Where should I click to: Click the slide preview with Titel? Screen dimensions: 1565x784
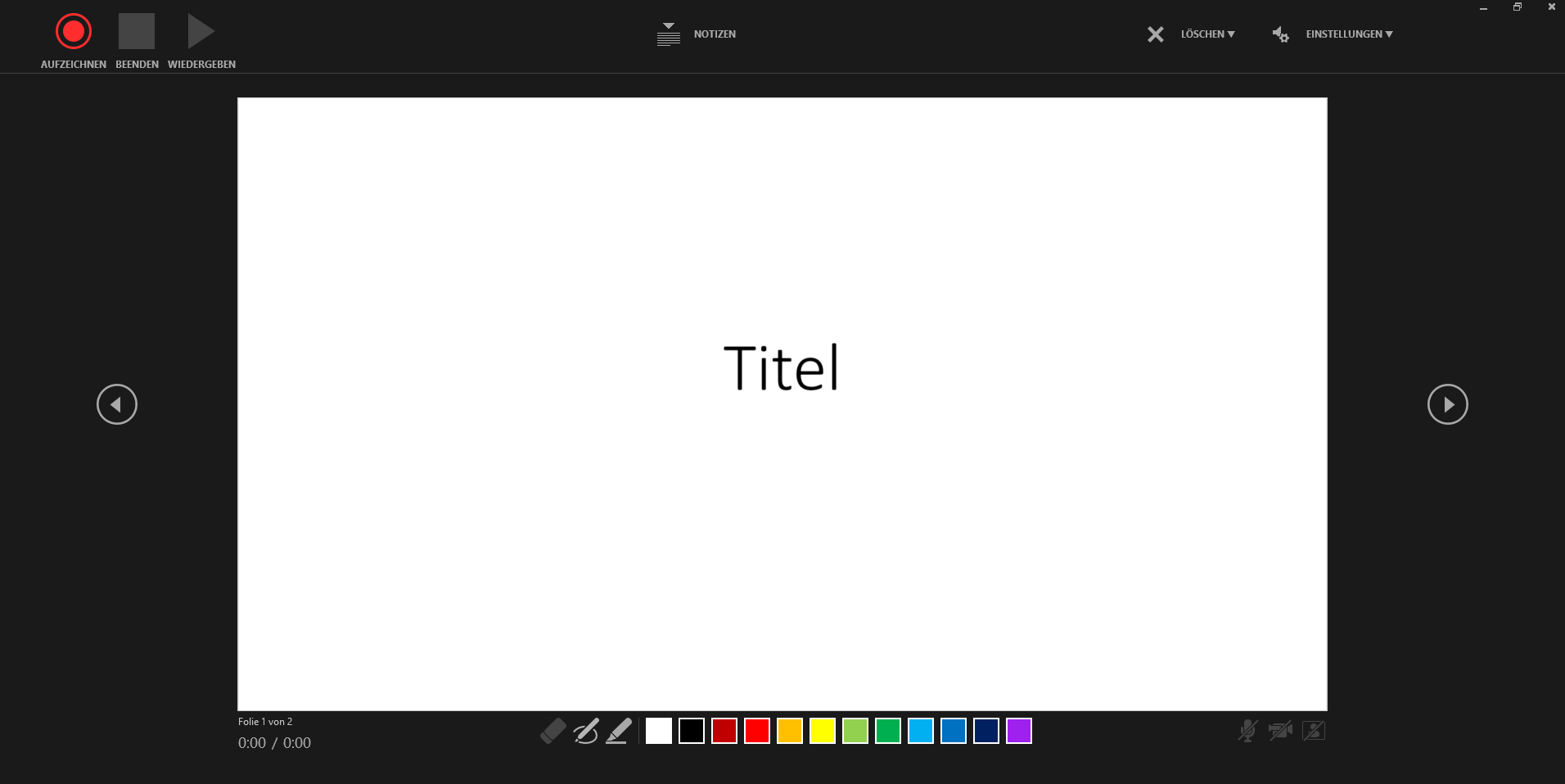pyautogui.click(x=782, y=404)
